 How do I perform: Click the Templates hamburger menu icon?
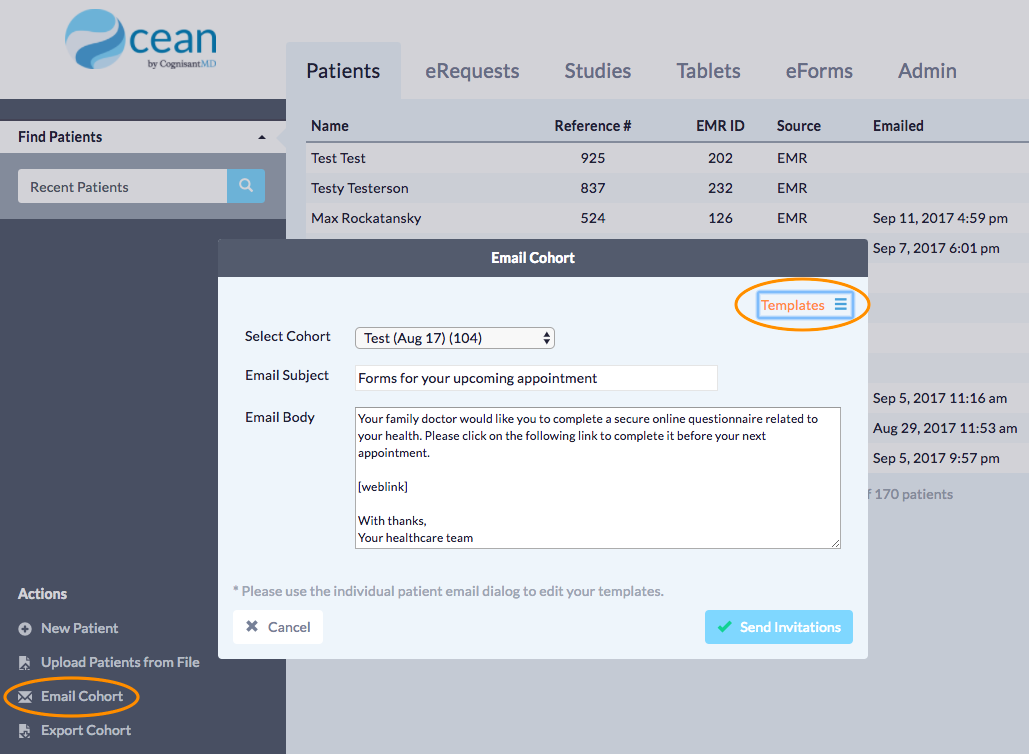[x=841, y=305]
